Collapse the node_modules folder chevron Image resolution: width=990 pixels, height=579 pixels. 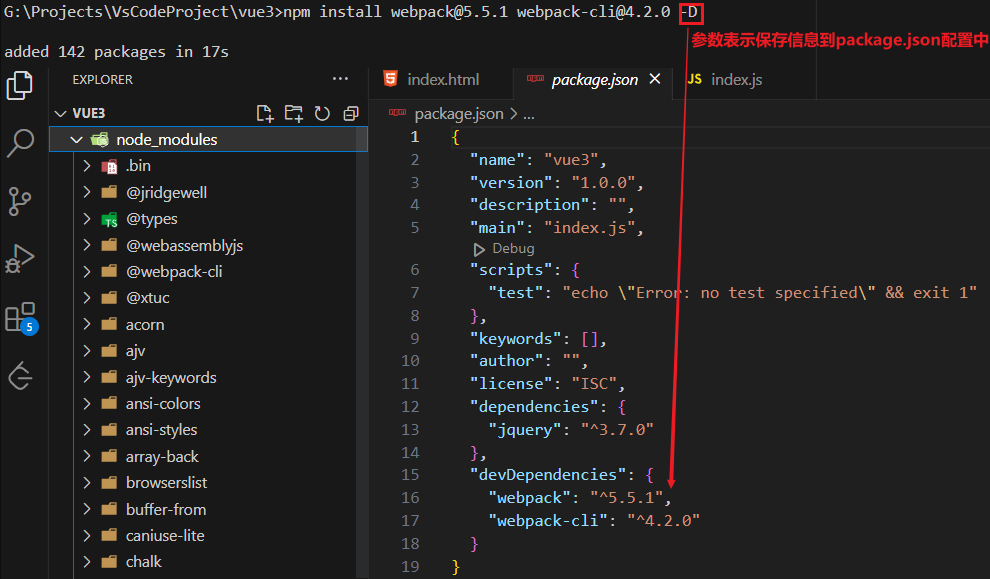coord(76,140)
